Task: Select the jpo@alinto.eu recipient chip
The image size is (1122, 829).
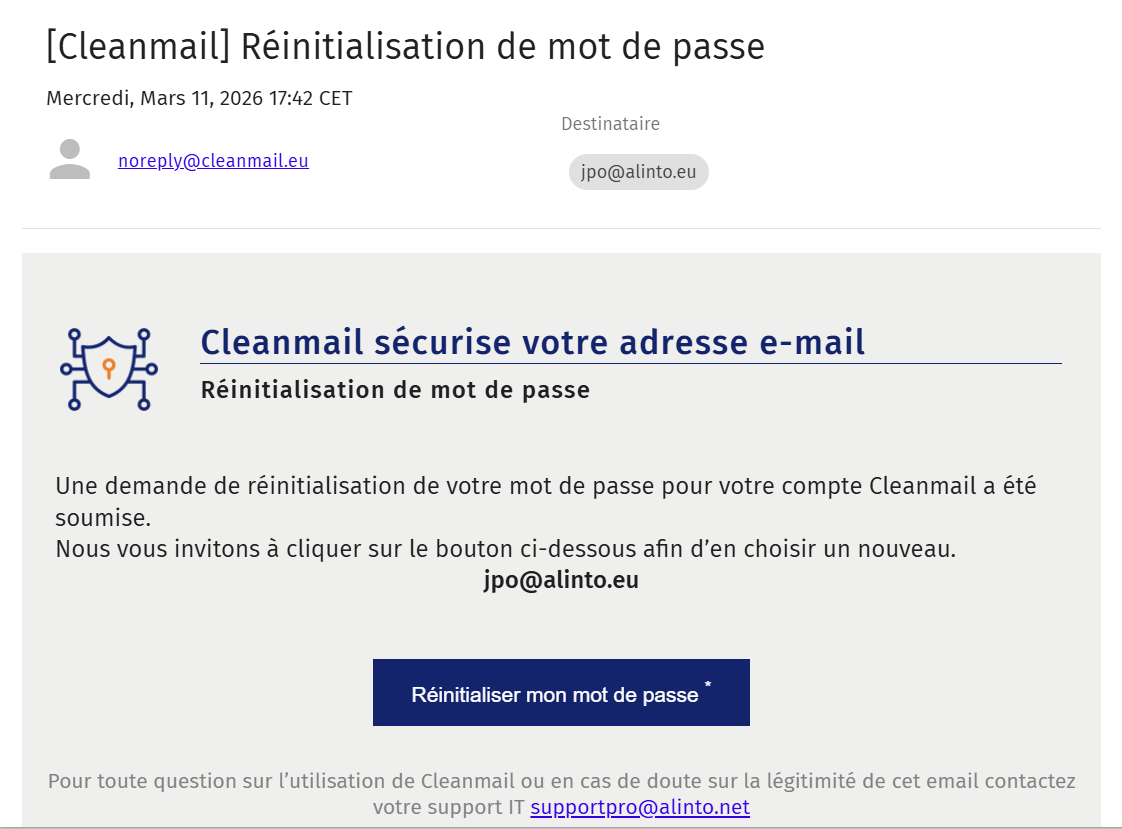Action: point(638,172)
